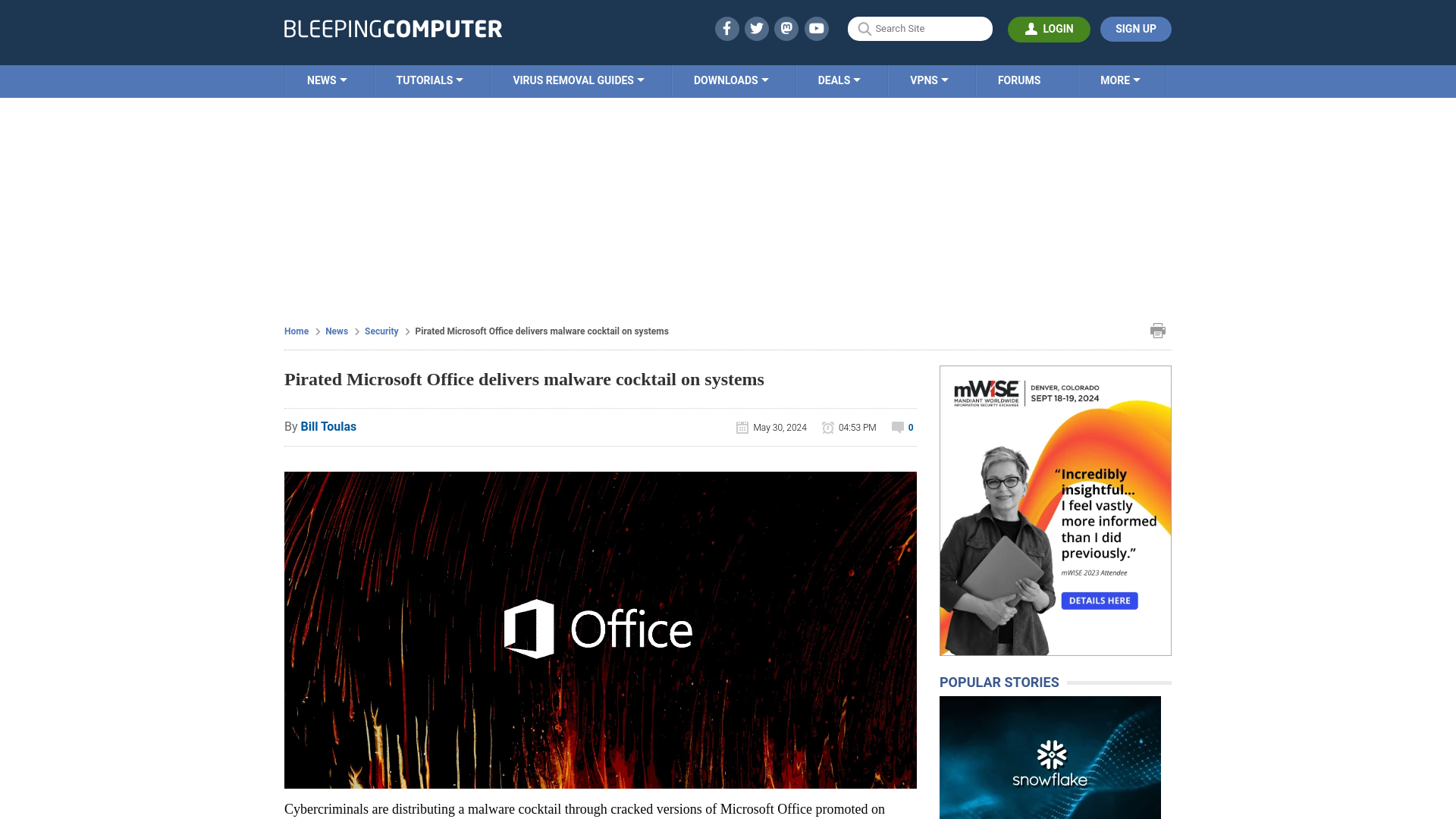The image size is (1456, 819).
Task: Click the BleepingComputer Twitter icon
Action: (x=756, y=28)
